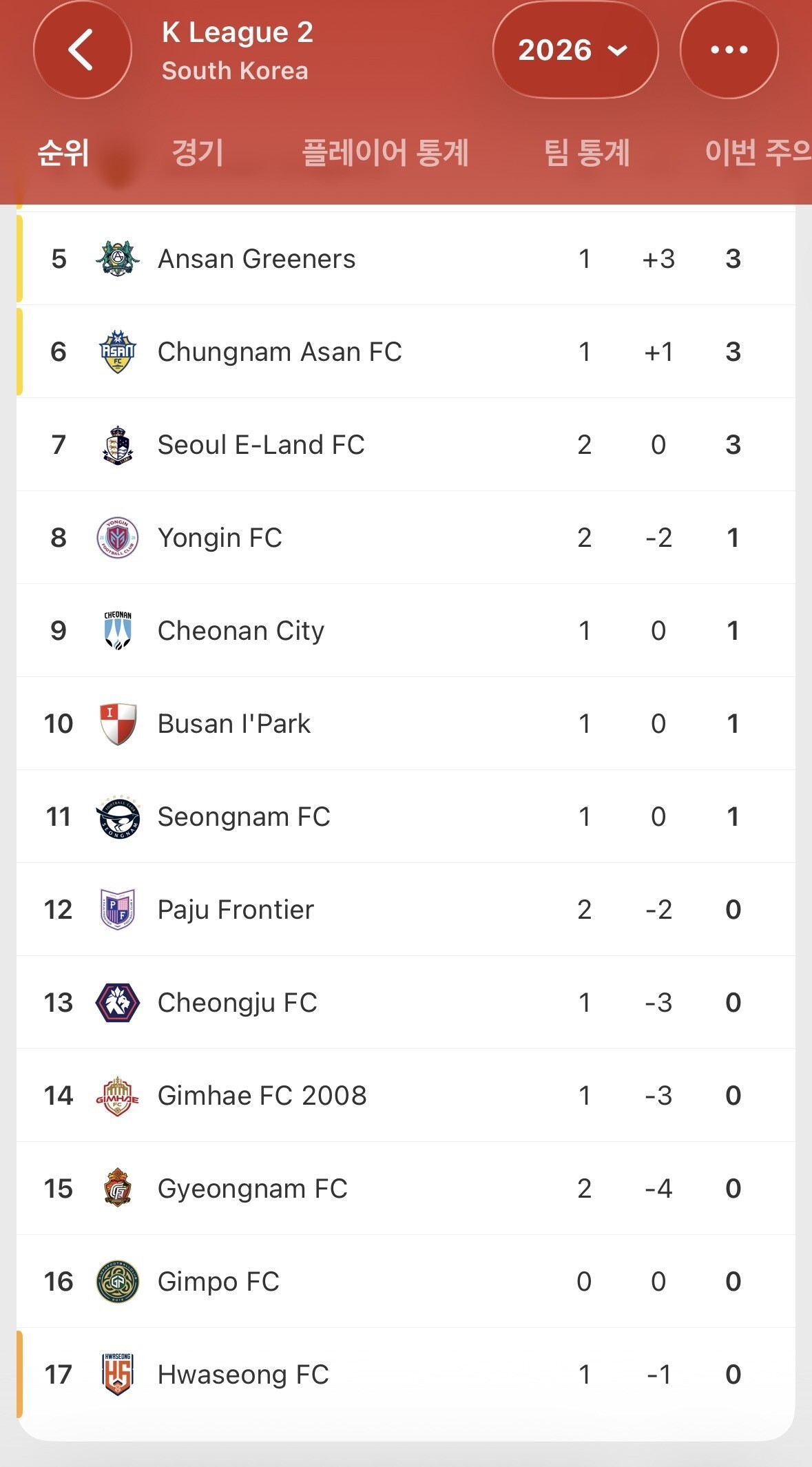Open the 2026 season dropdown

[x=574, y=50]
